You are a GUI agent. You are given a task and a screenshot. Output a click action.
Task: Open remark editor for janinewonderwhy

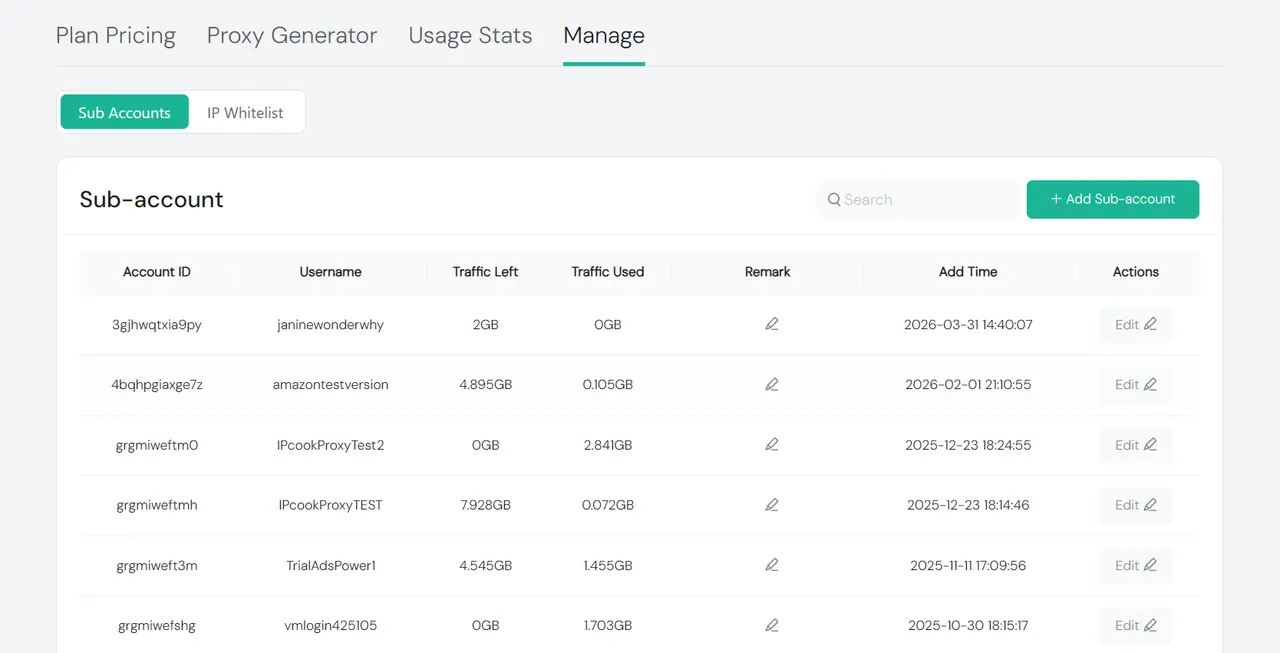point(771,324)
